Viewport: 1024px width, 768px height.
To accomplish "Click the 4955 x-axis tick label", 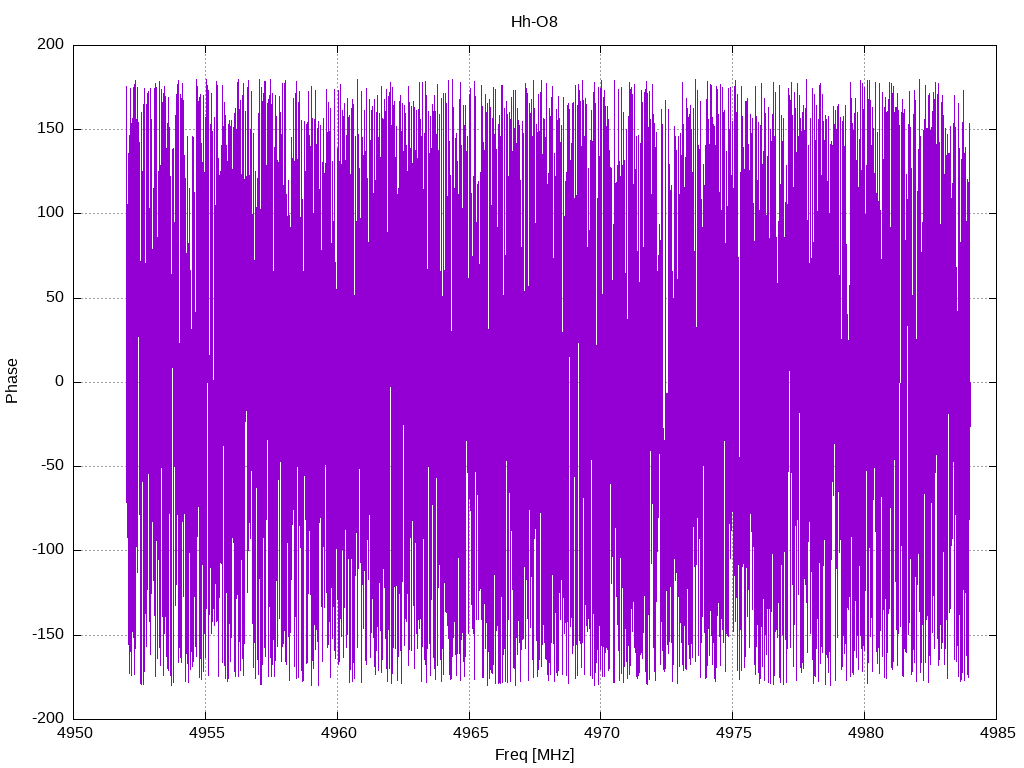I will 206,733.
